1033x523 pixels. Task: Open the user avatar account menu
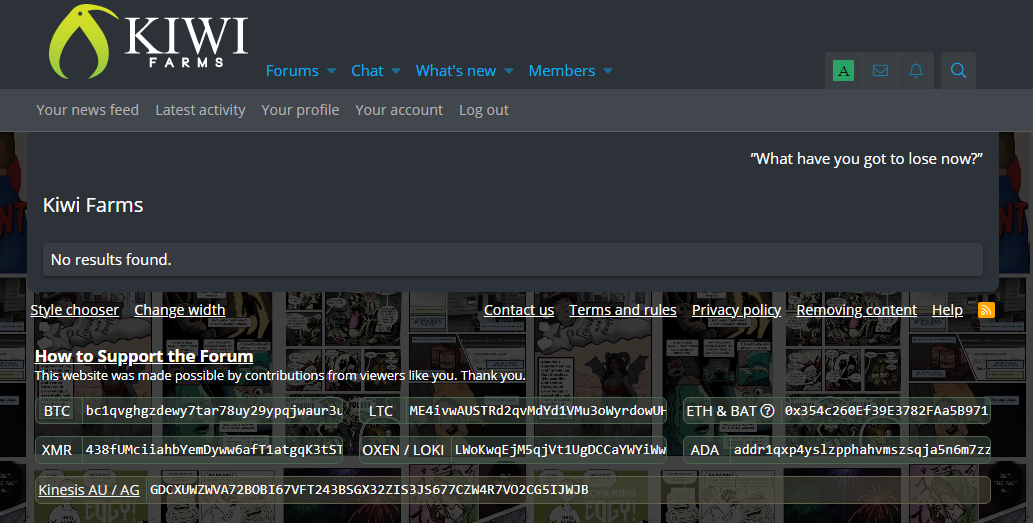coord(843,71)
